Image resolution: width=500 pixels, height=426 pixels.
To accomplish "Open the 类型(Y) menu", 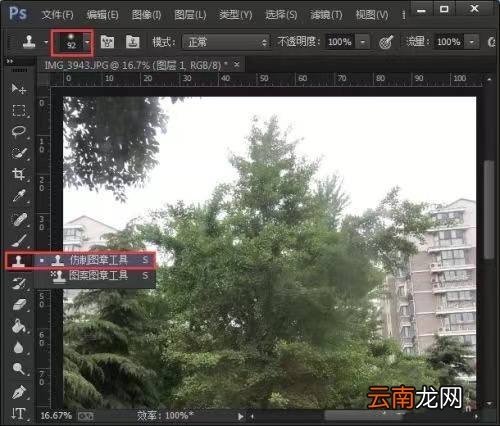I will coord(235,15).
